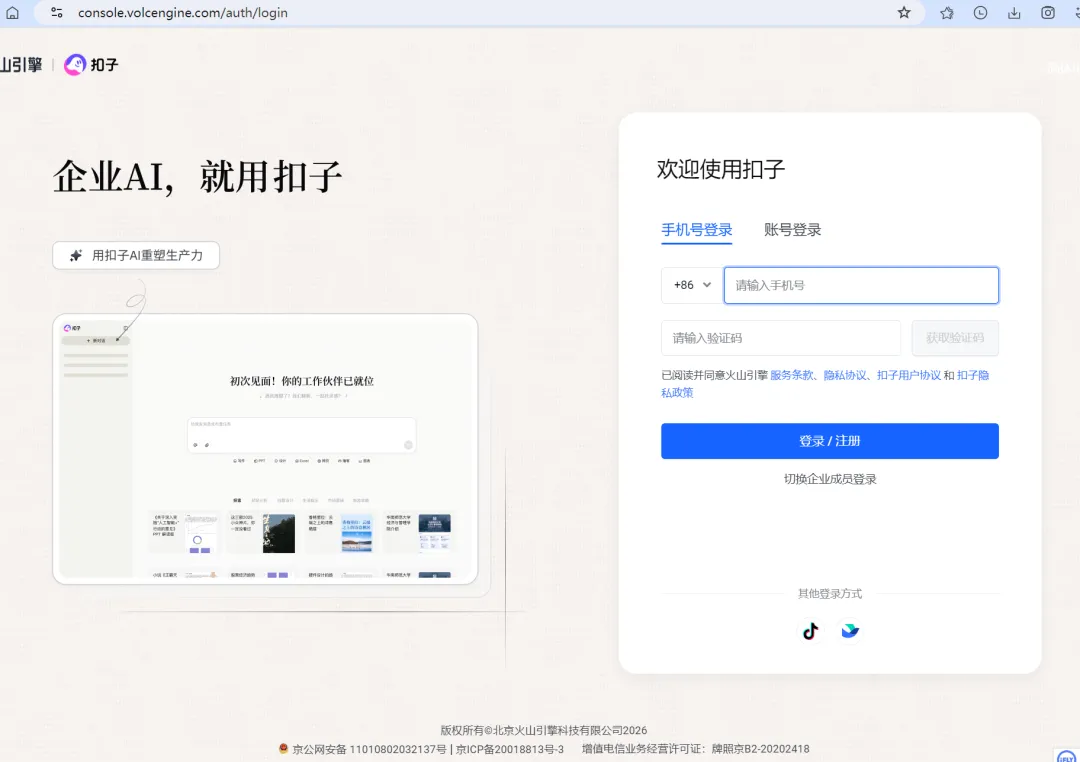Click 切换企业成员登录 link

829,479
